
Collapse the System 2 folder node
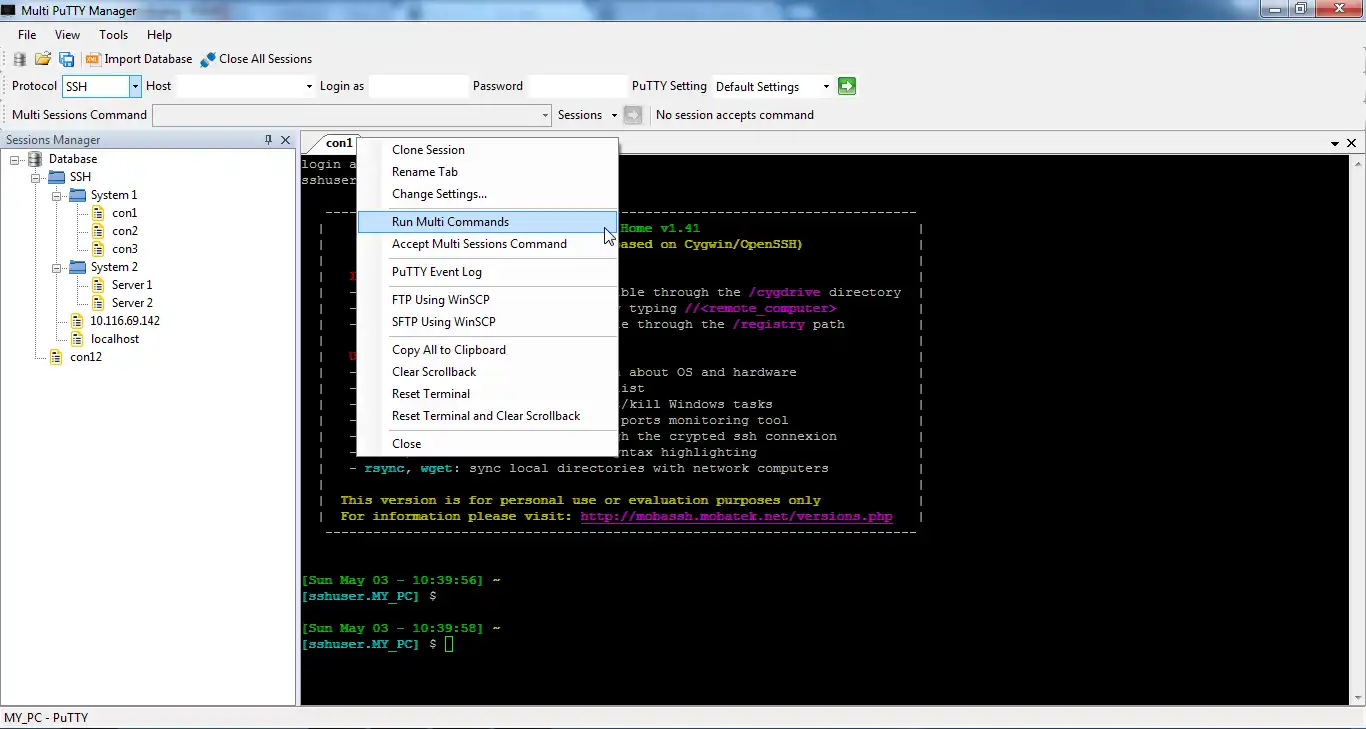coord(58,267)
